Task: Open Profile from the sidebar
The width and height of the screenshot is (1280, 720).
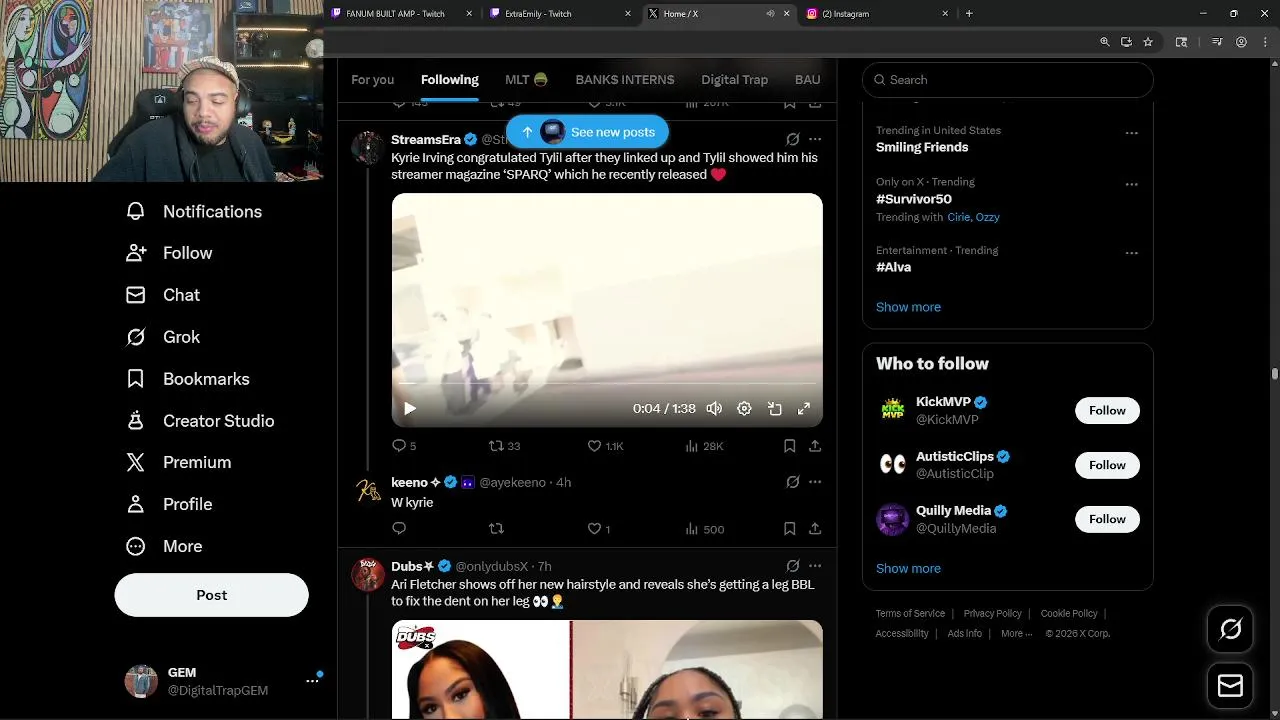Action: tap(168, 504)
